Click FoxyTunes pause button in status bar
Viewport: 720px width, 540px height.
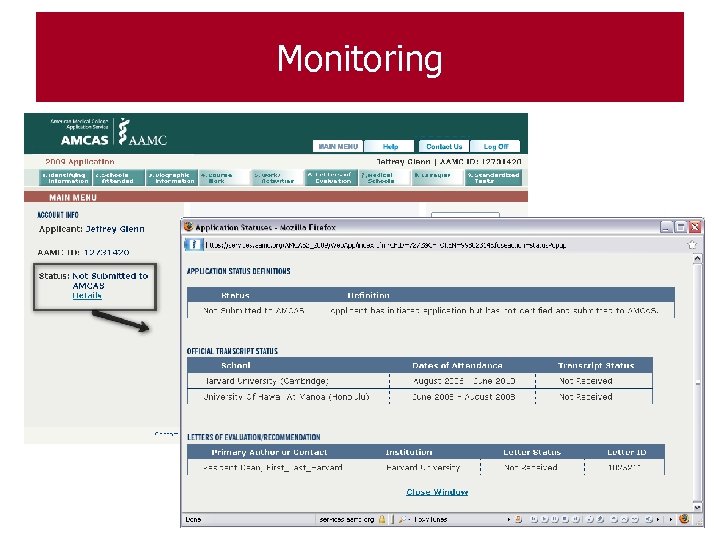555,519
